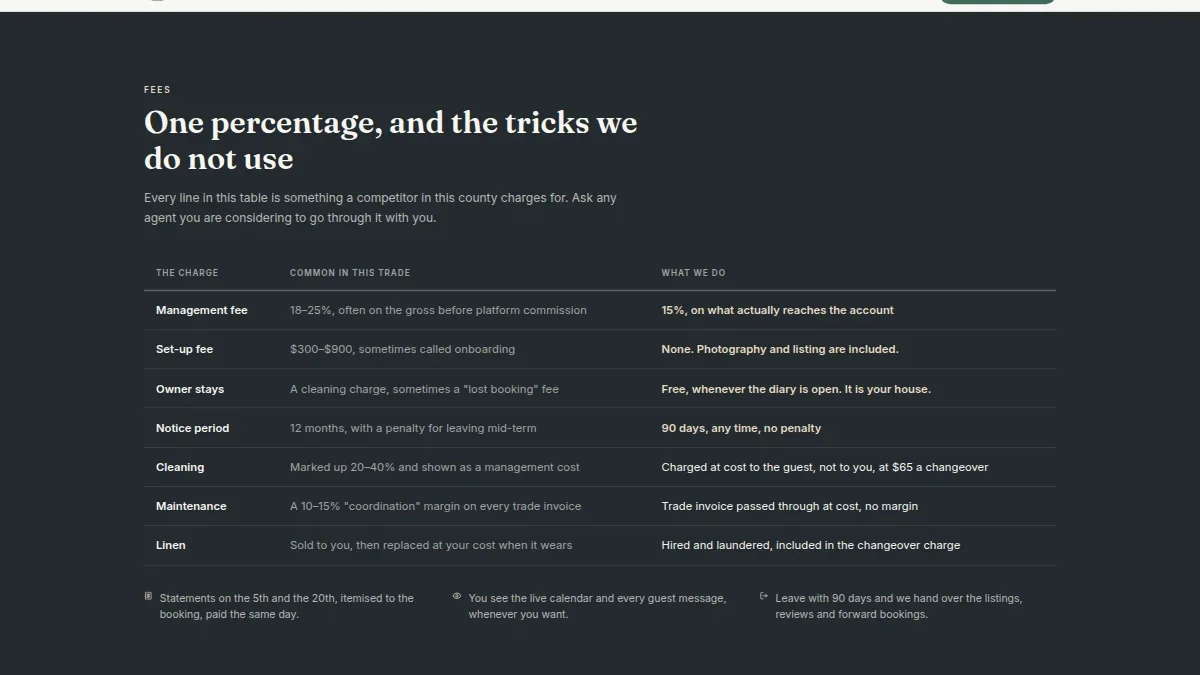Click '15%, on what actually reaches the account'
Screen dimensions: 1200x675
click(777, 310)
